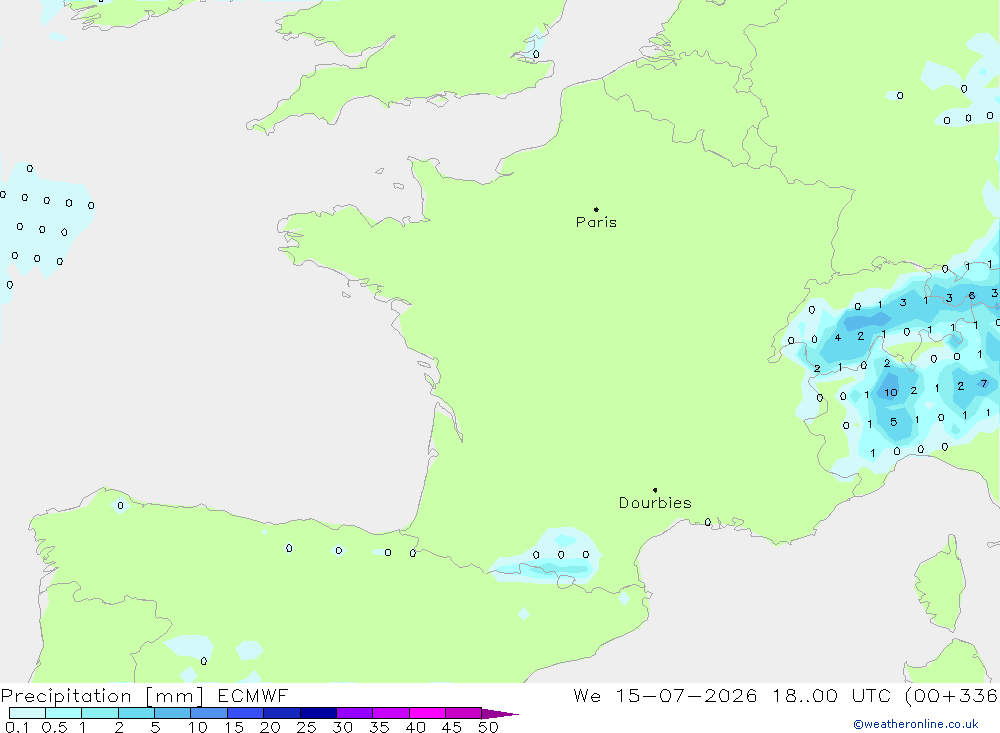Select the lightest cyan 0.1 legend swatch

(27, 713)
